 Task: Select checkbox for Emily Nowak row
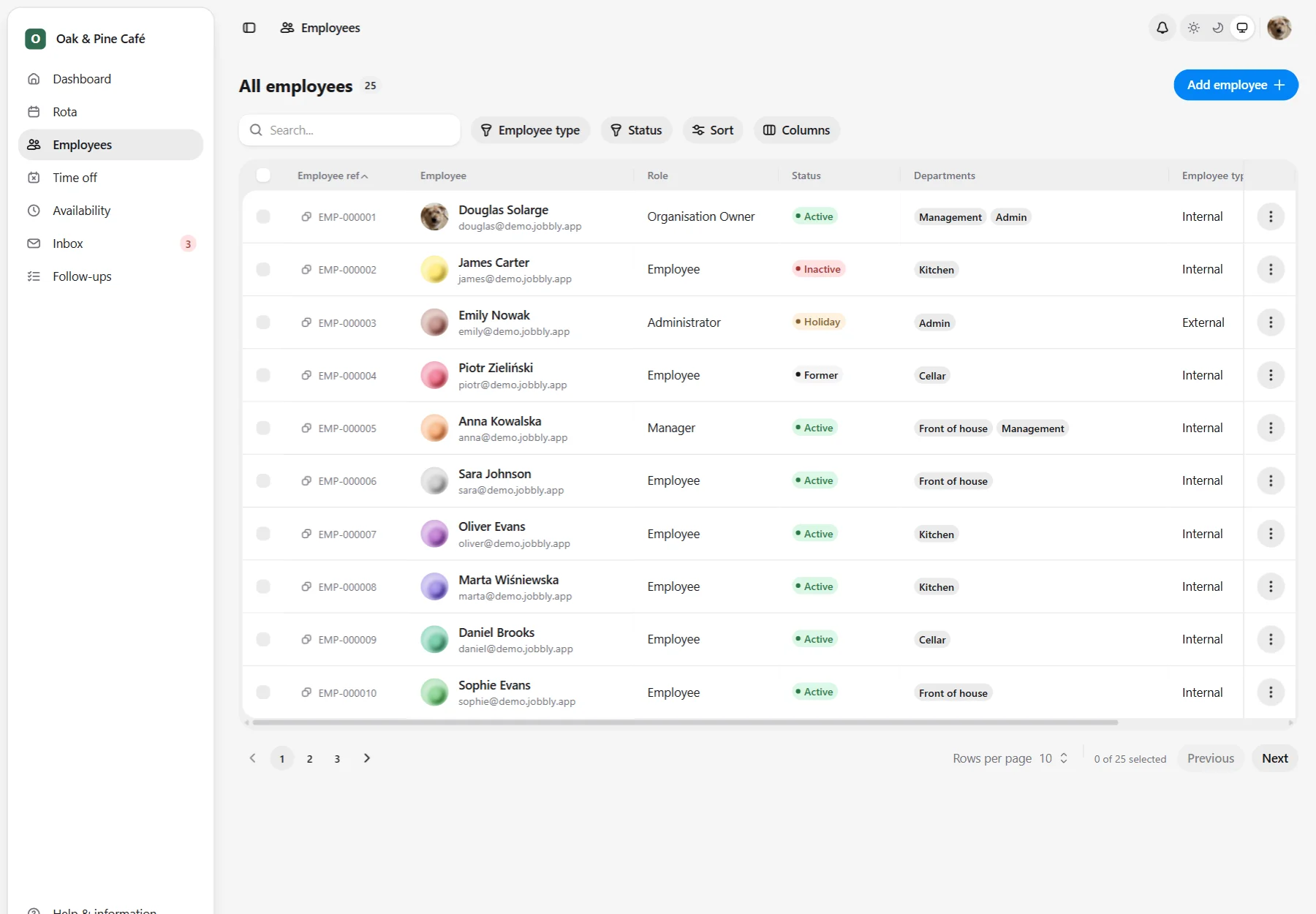[x=263, y=322]
